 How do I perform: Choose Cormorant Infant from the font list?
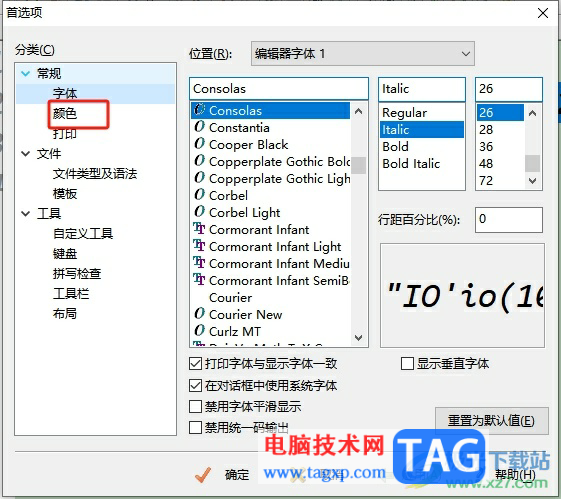click(x=259, y=230)
